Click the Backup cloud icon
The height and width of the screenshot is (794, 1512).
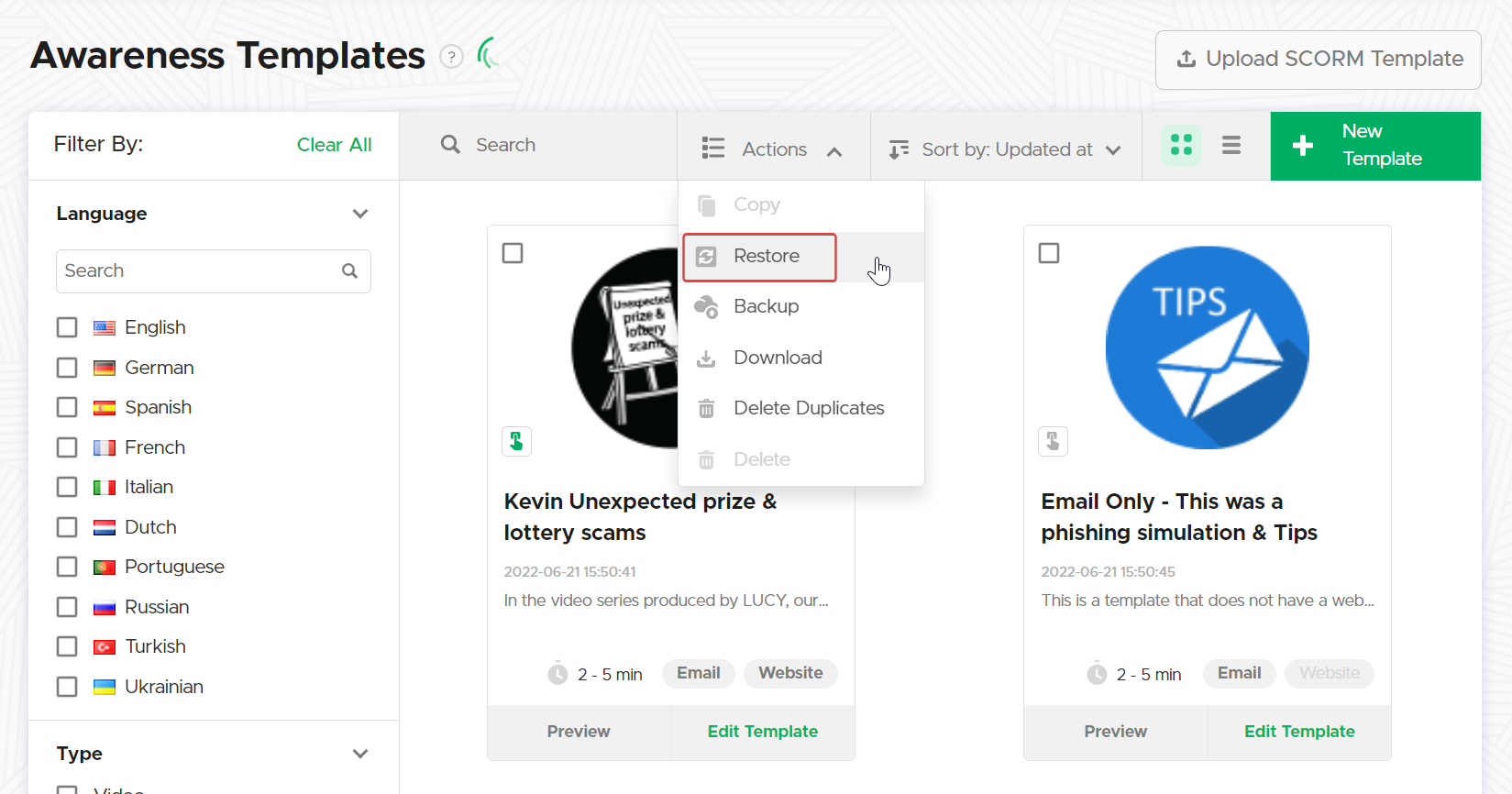706,307
